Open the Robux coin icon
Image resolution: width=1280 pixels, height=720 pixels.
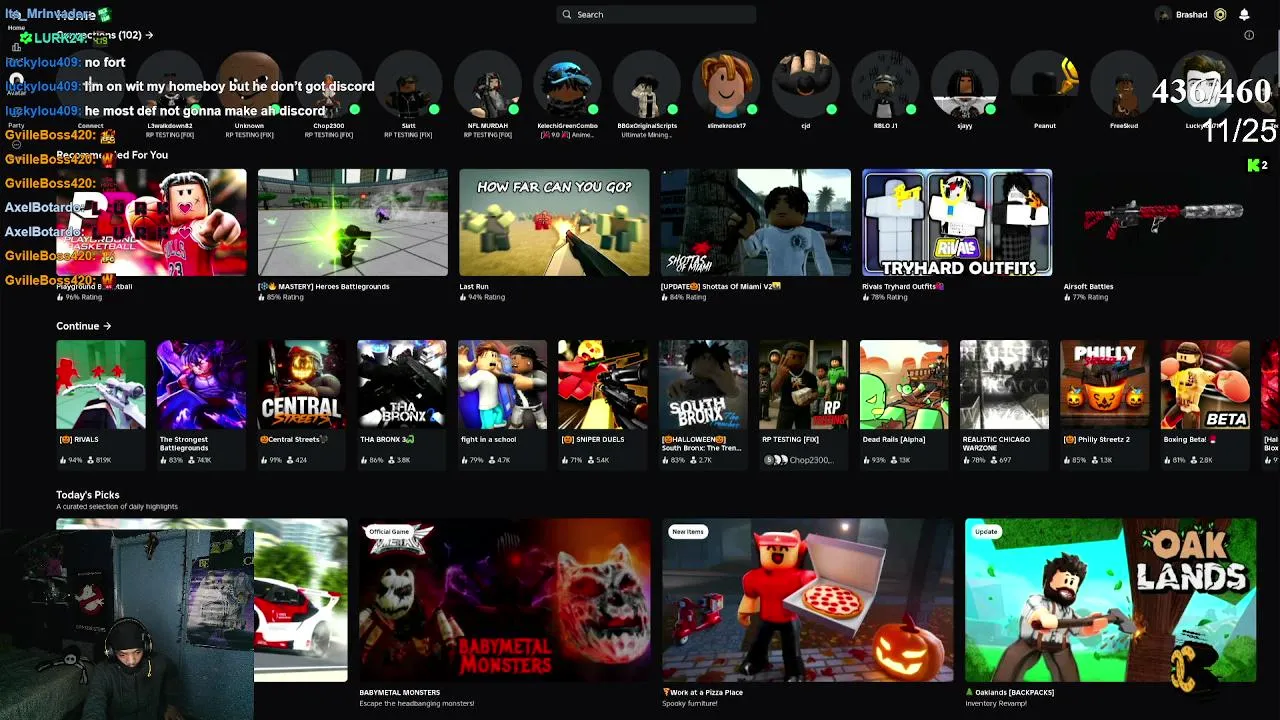pos(1220,15)
